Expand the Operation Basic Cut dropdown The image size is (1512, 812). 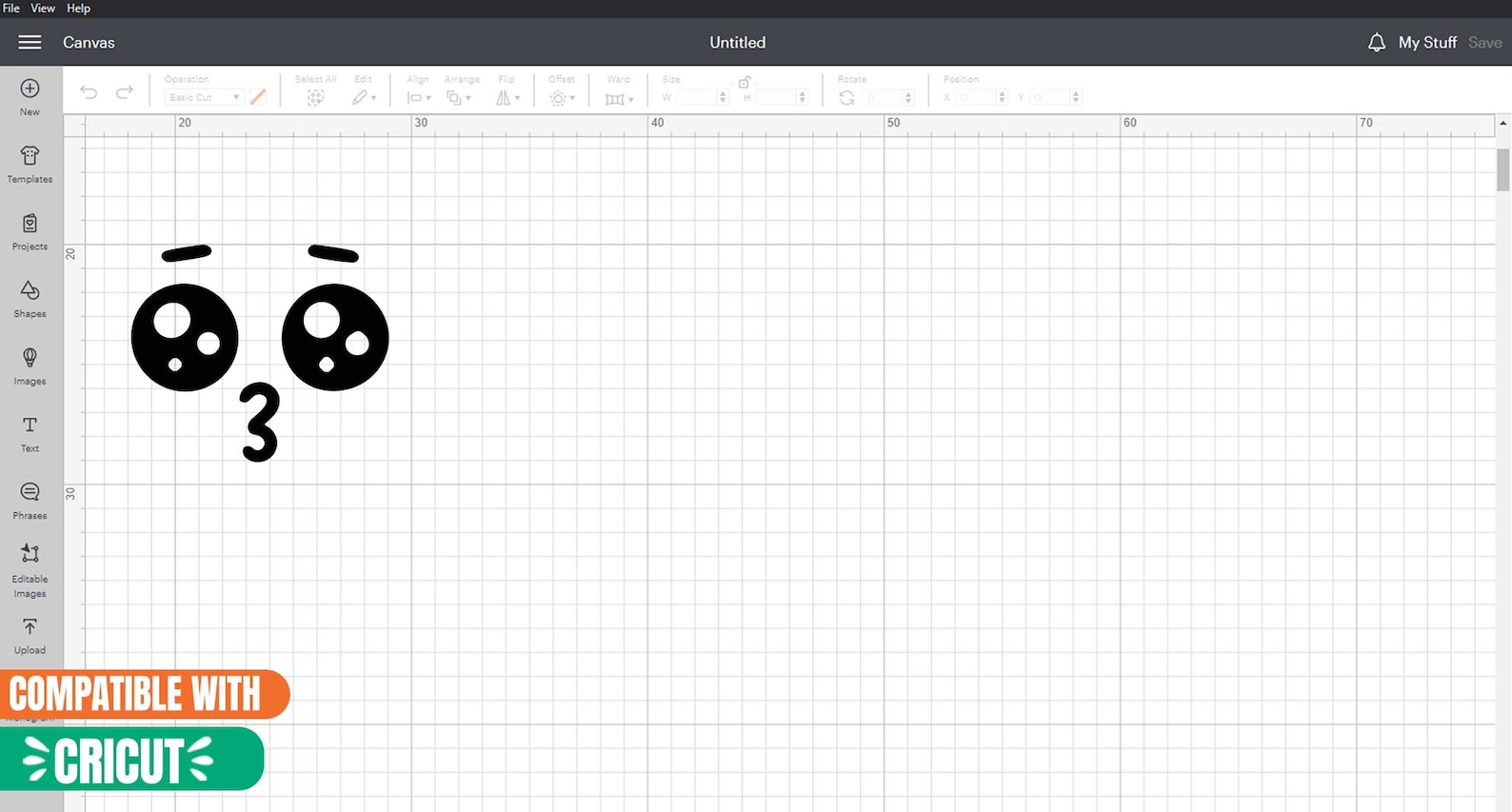click(x=204, y=97)
